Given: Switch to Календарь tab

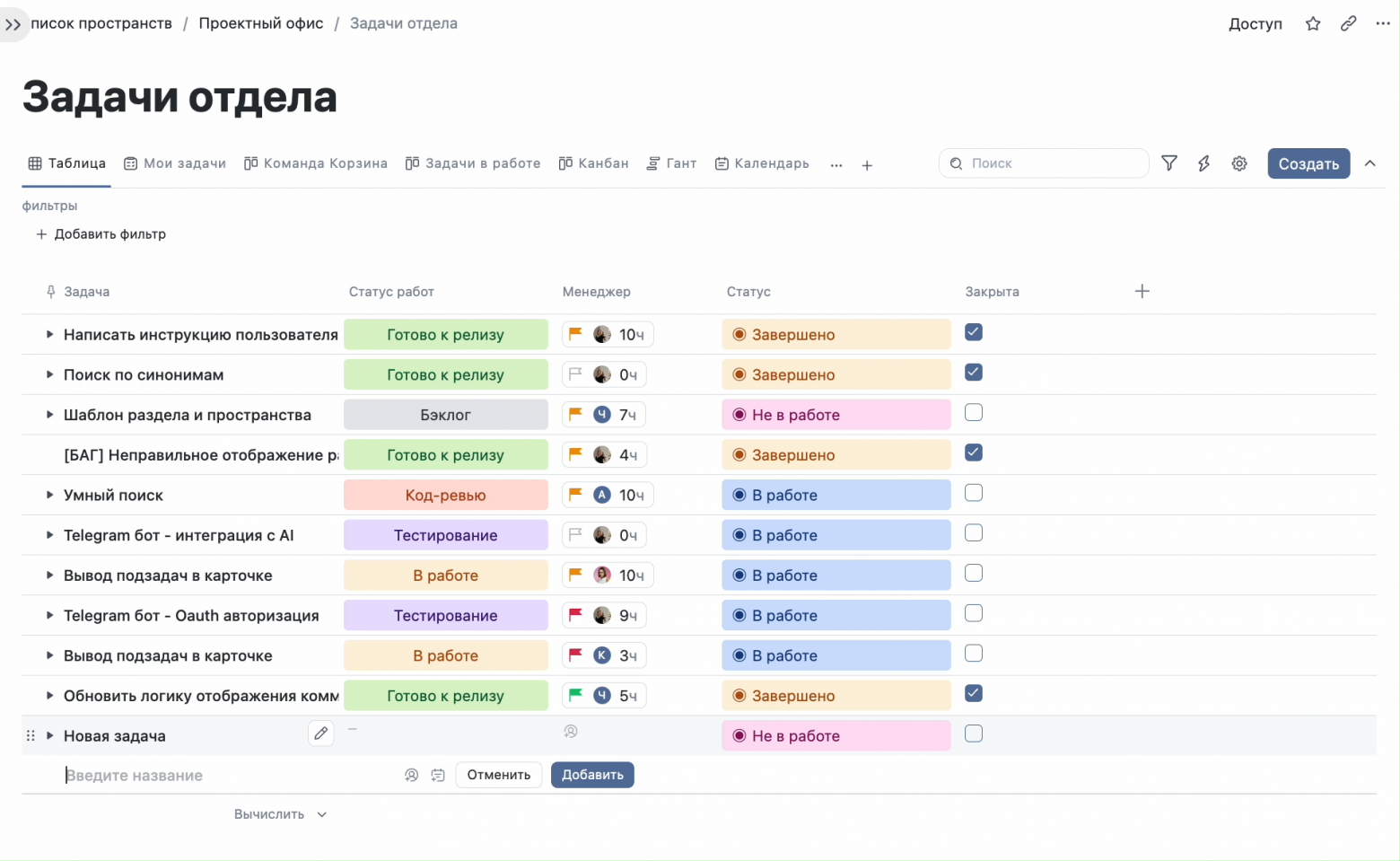Looking at the screenshot, I should (x=762, y=163).
